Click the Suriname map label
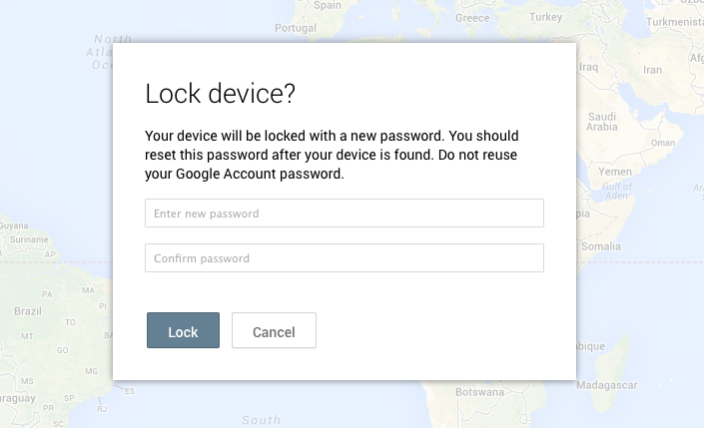The height and width of the screenshot is (428, 704). pos(22,240)
